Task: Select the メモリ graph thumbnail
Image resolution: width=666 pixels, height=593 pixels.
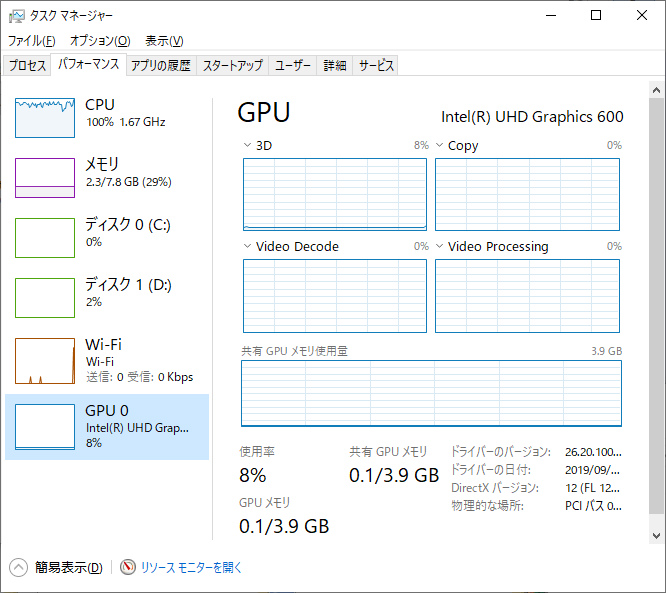Action: 45,178
